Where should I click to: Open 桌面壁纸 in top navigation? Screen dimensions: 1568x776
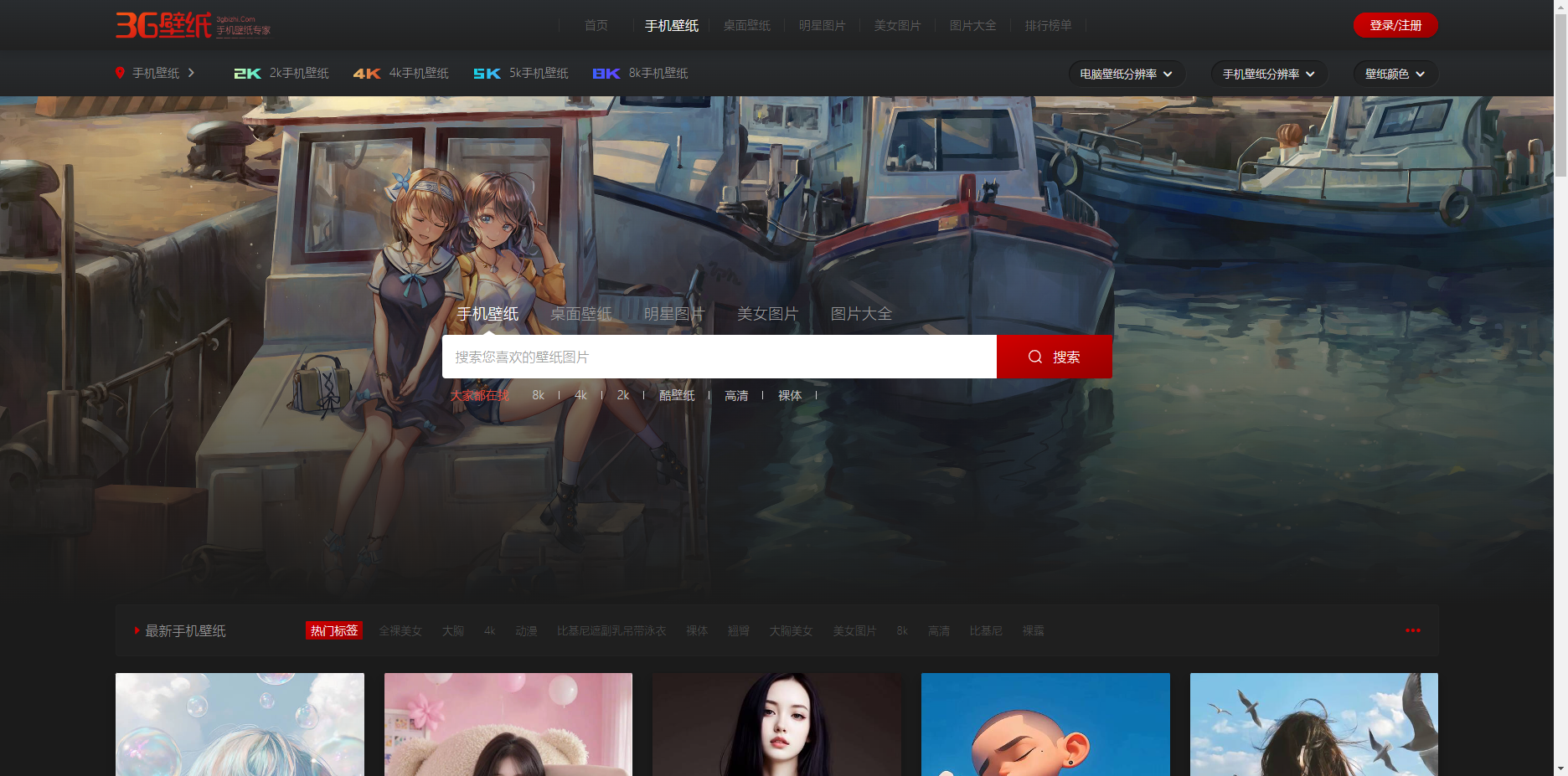click(747, 25)
